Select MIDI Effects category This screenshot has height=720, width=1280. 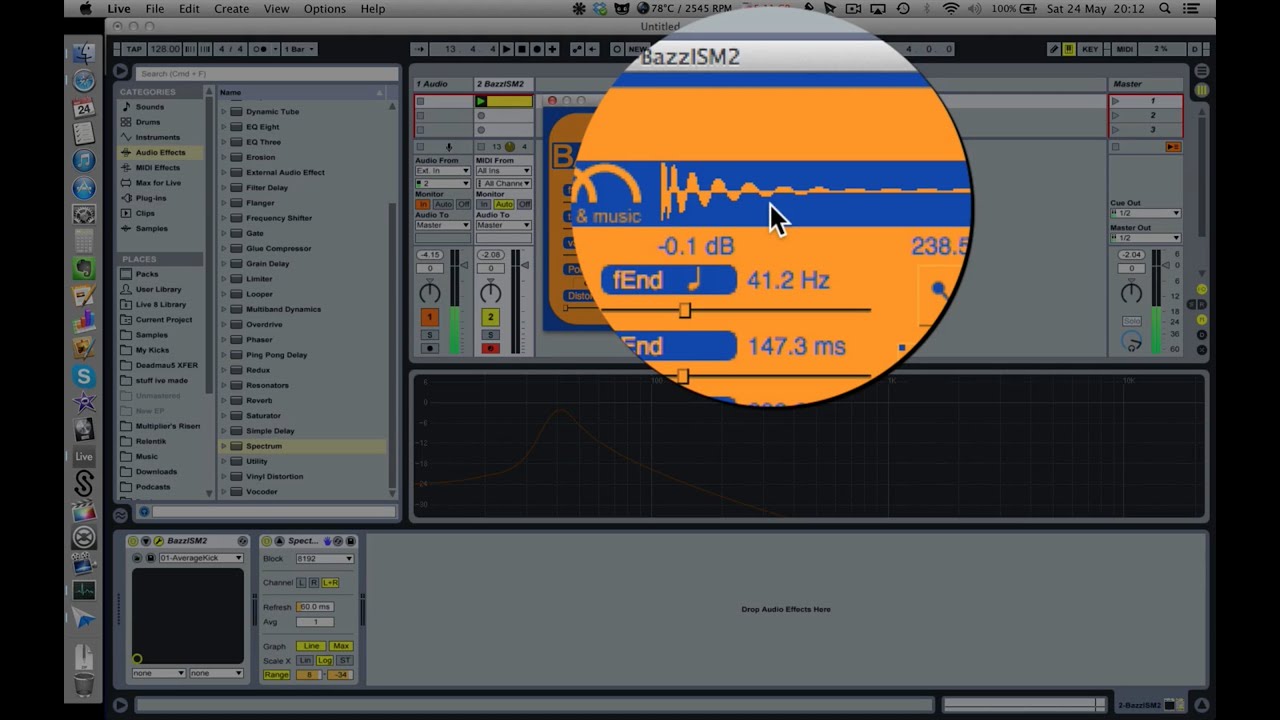158,167
